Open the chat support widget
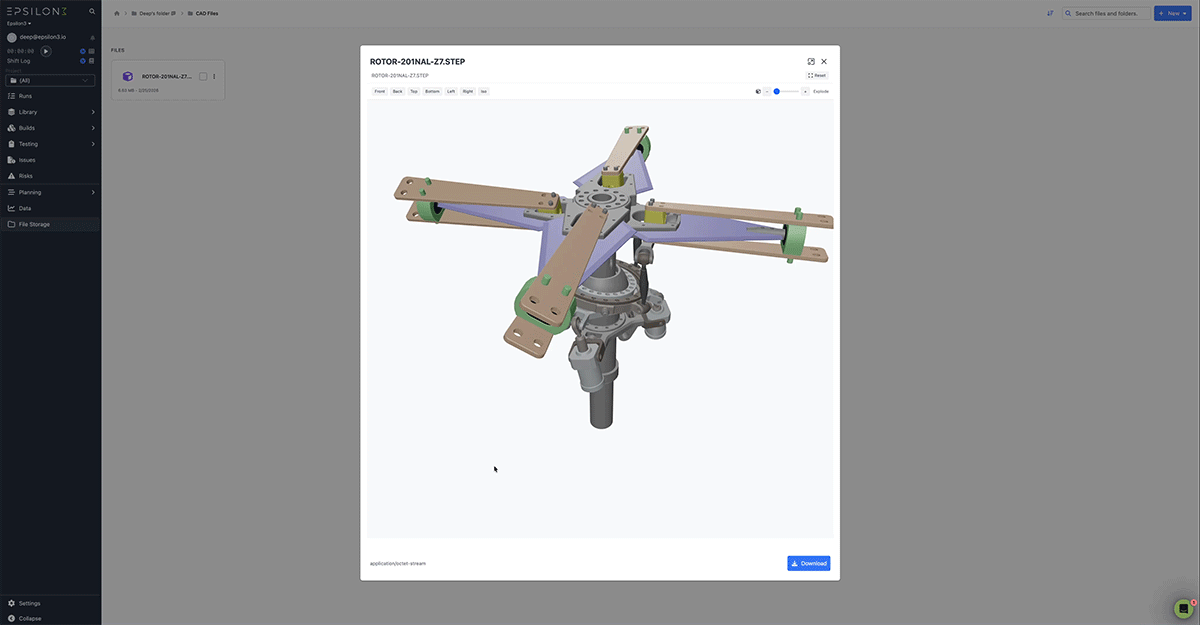This screenshot has width=1200, height=625. click(1183, 608)
